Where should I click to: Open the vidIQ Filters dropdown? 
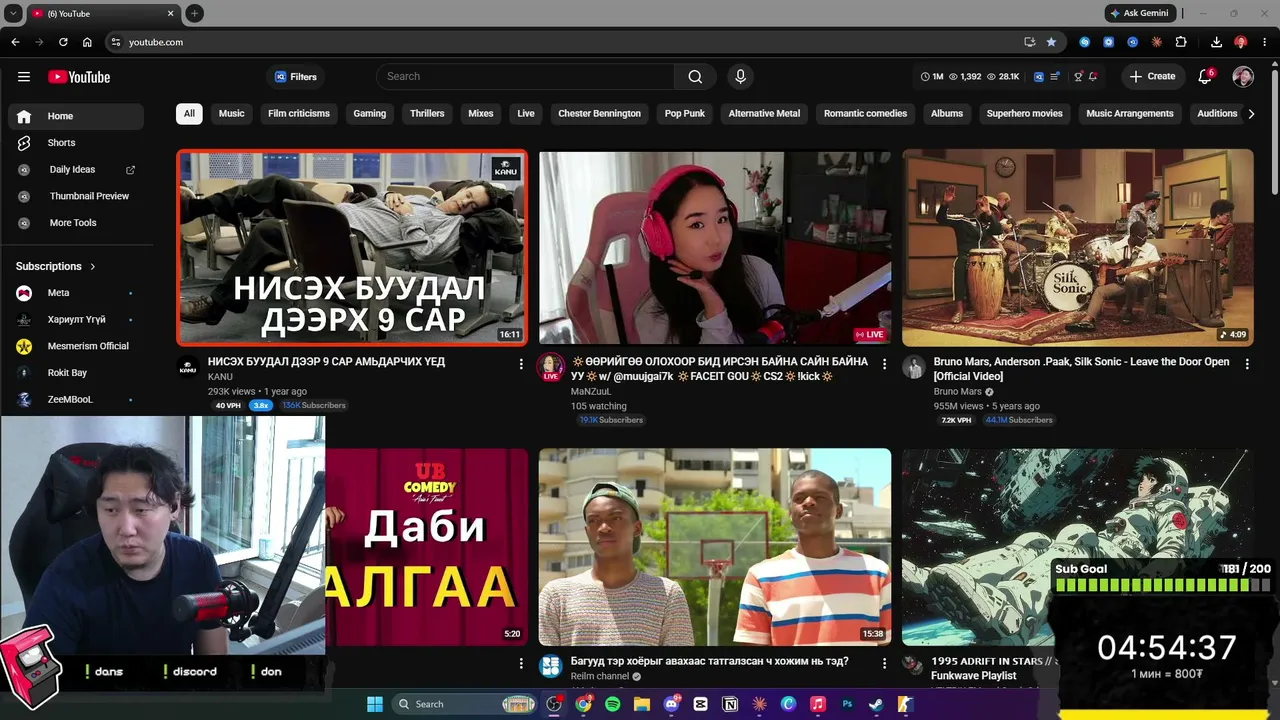(x=295, y=77)
